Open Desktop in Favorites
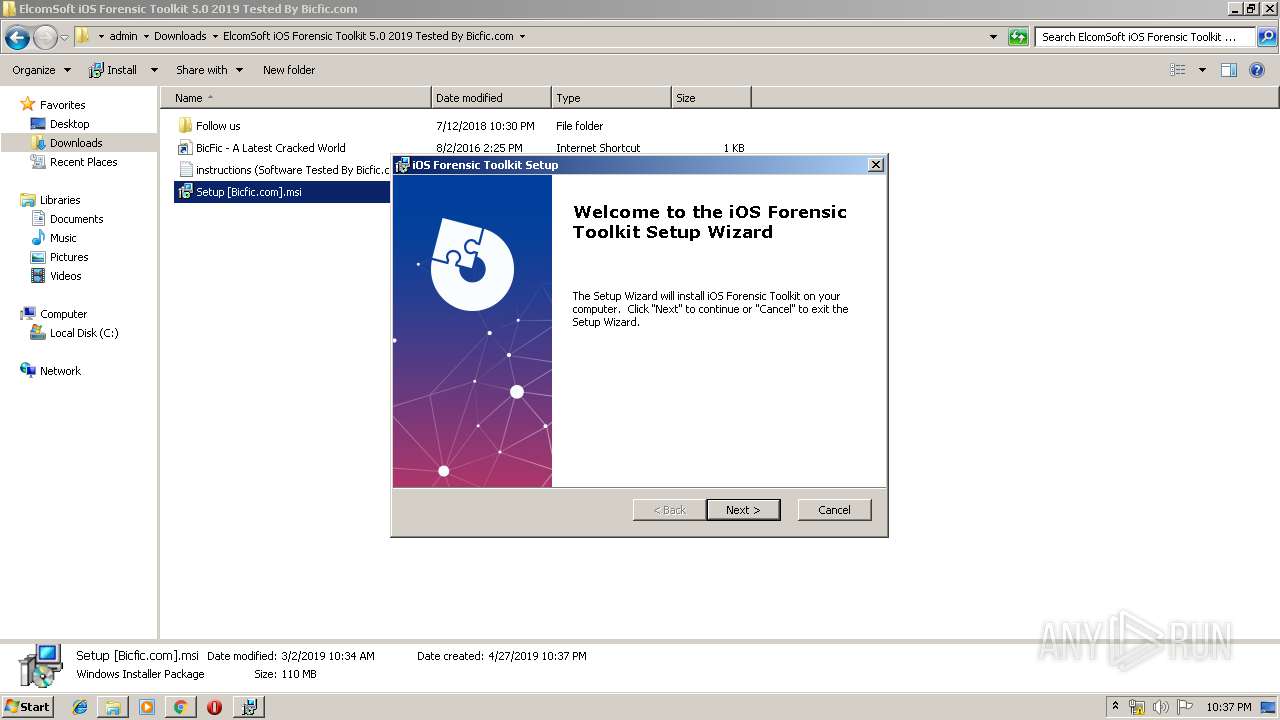The image size is (1280, 720). [x=69, y=124]
